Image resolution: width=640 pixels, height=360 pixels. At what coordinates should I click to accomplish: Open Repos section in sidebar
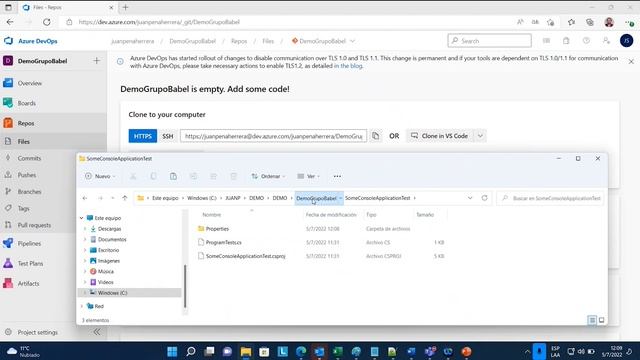click(x=26, y=123)
